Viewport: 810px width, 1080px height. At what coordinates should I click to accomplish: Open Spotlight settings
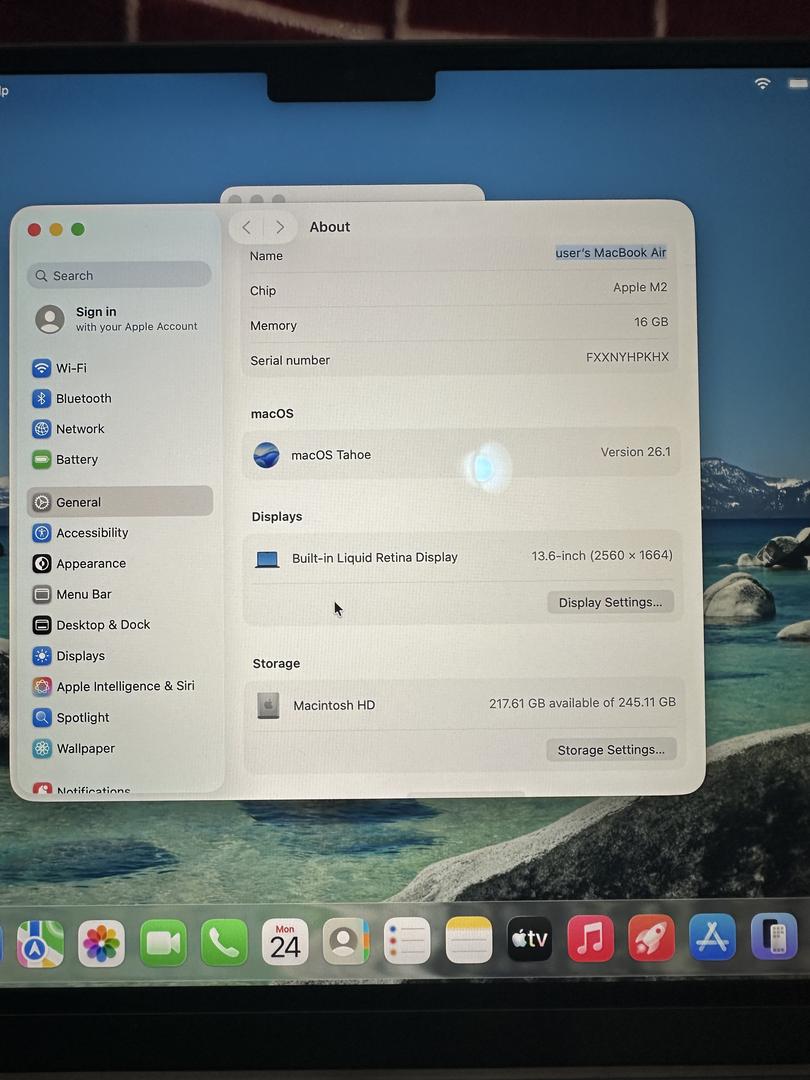tap(82, 717)
